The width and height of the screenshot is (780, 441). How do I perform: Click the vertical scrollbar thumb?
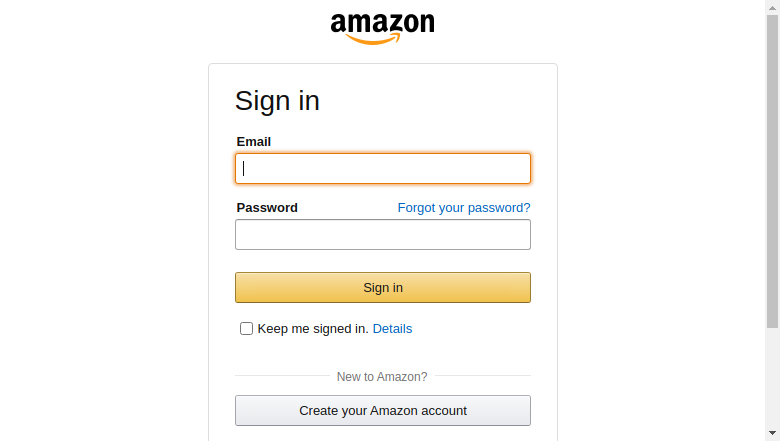tap(772, 172)
